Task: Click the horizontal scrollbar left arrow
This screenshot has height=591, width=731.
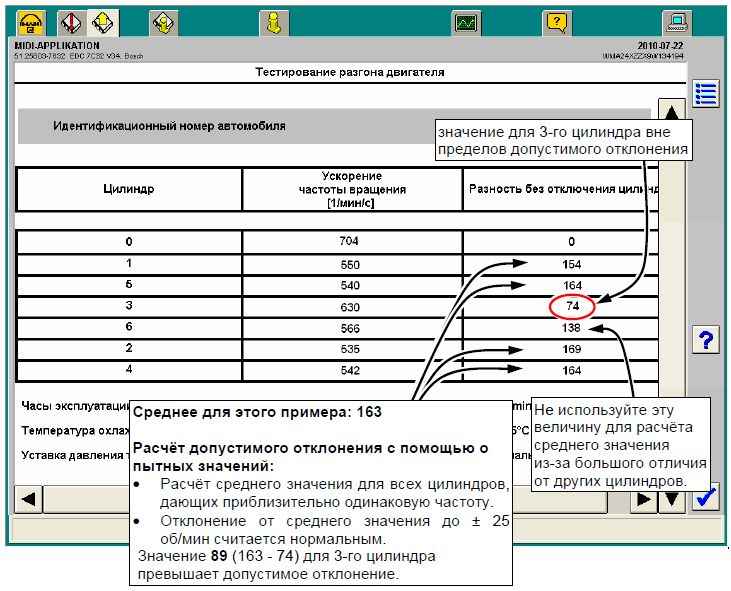Action: [28, 499]
